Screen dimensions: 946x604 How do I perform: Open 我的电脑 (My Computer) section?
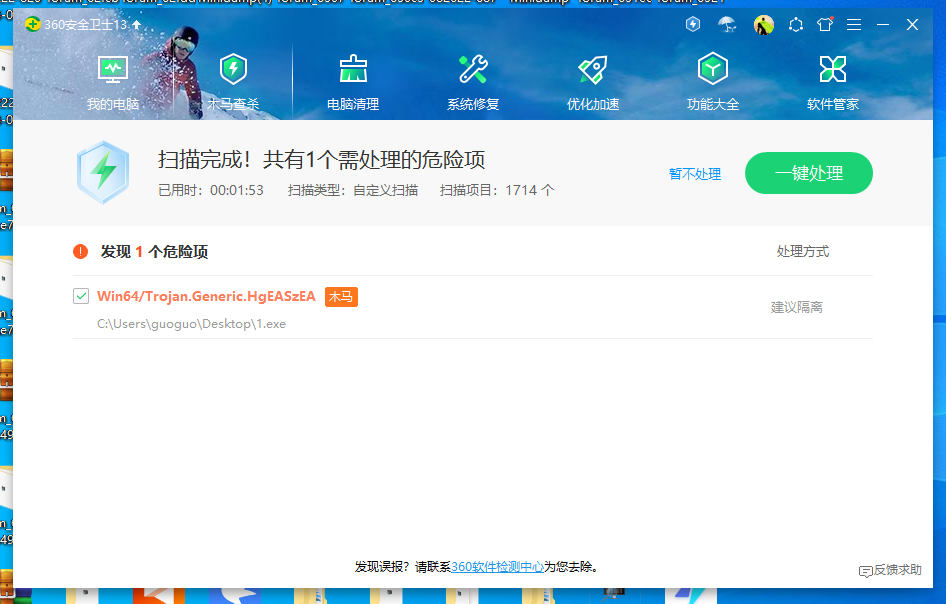(x=113, y=83)
